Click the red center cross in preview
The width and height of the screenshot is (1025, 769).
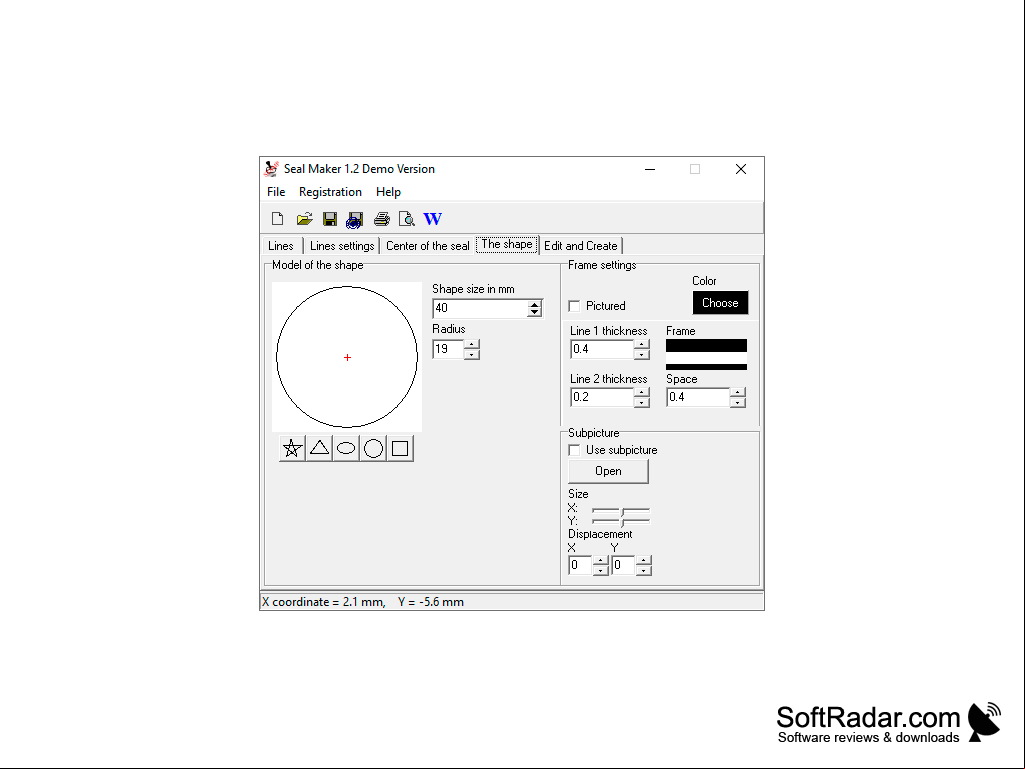(x=348, y=358)
